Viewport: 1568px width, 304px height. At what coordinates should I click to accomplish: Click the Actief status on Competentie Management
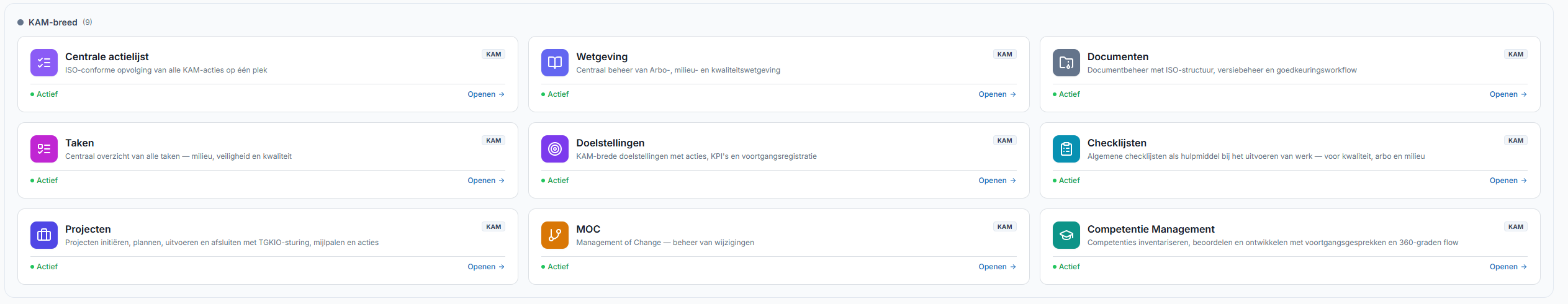click(x=1066, y=267)
